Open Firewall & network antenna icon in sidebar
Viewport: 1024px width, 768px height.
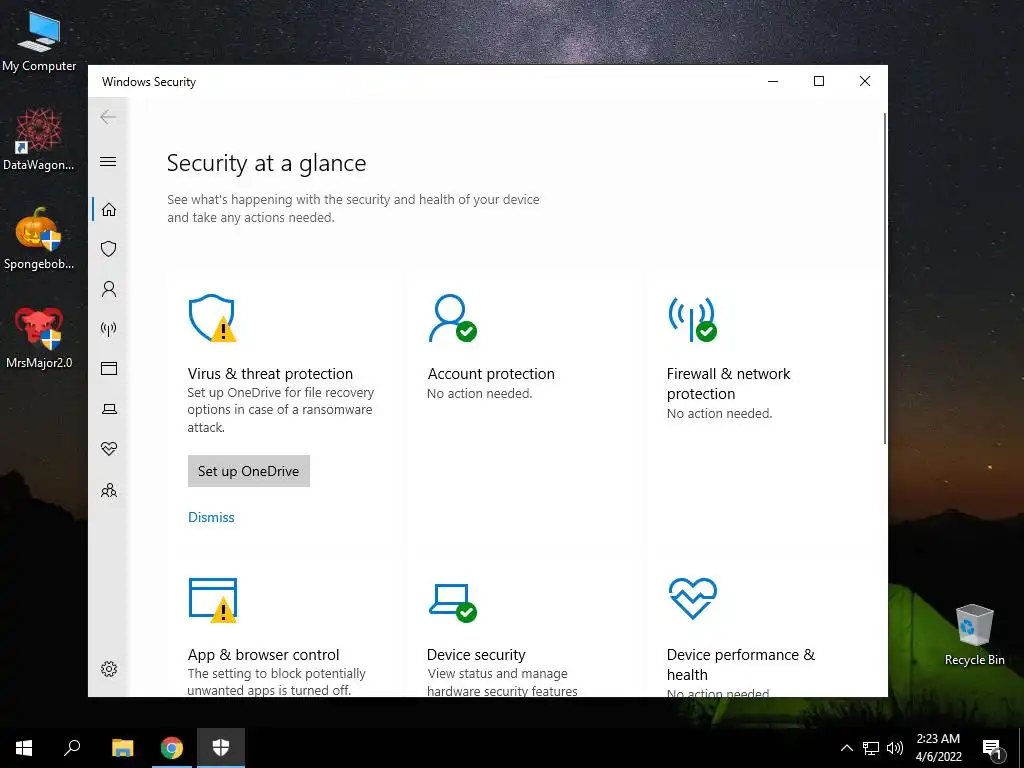click(108, 328)
